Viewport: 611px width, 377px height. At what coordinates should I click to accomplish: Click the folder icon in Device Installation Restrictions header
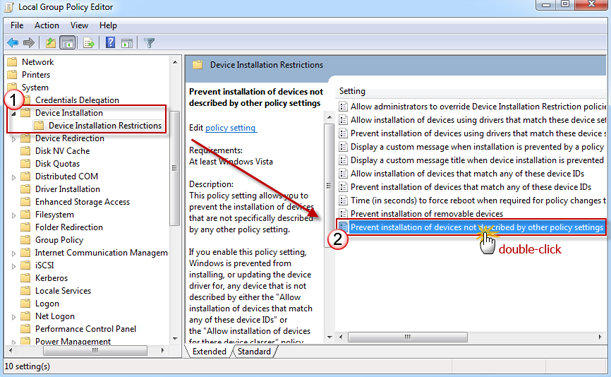tap(198, 65)
